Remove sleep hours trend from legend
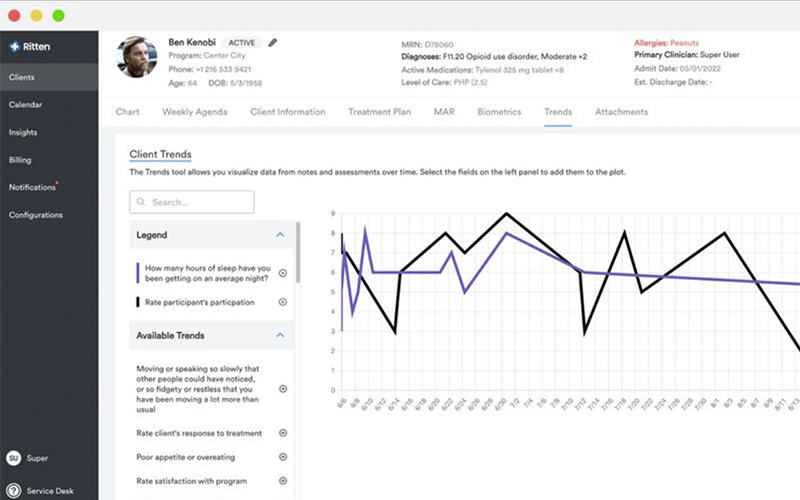This screenshot has height=500, width=800. [x=283, y=273]
